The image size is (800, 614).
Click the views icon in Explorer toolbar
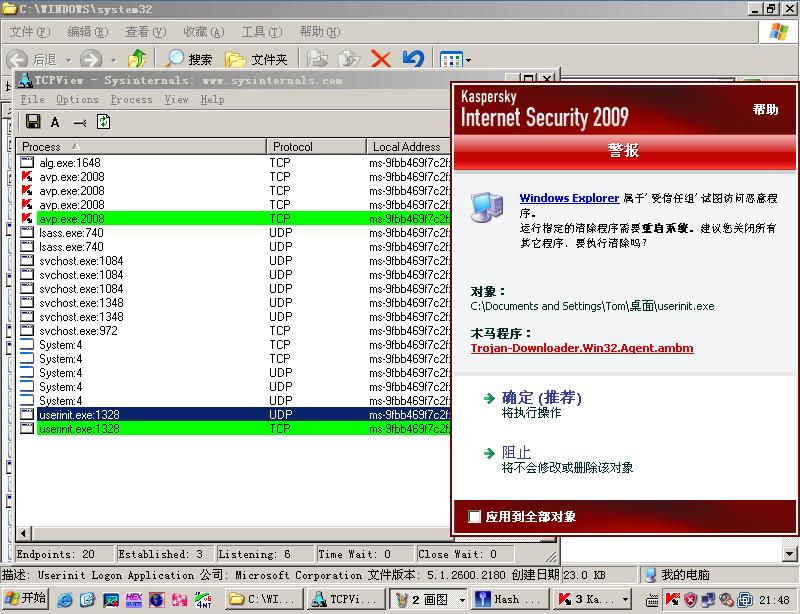(451, 60)
